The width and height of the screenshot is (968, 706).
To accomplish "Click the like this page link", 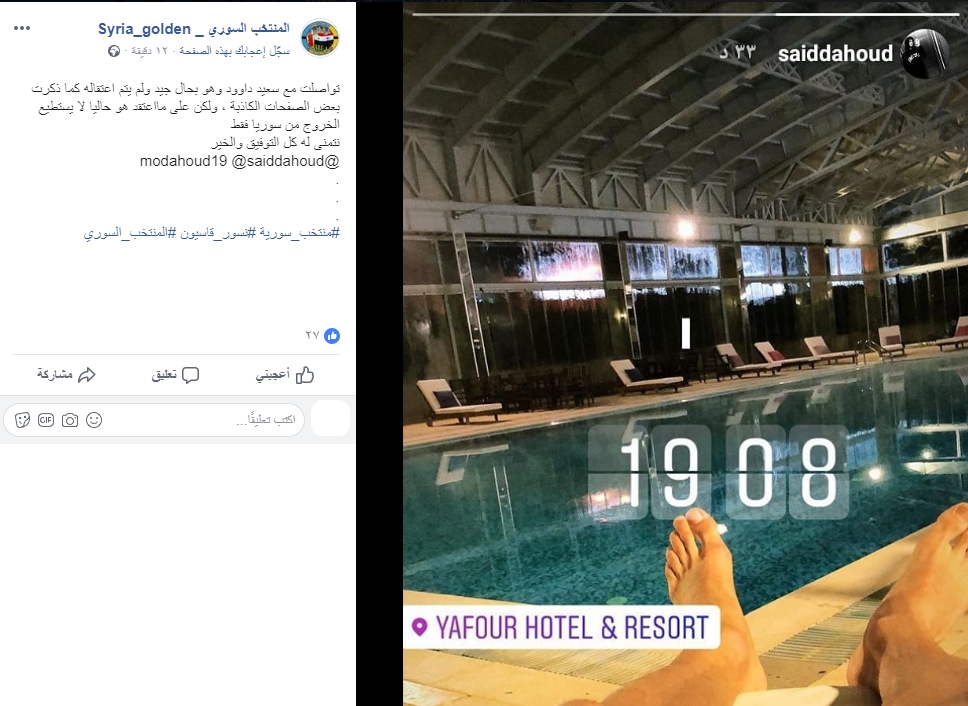I will click(x=235, y=51).
